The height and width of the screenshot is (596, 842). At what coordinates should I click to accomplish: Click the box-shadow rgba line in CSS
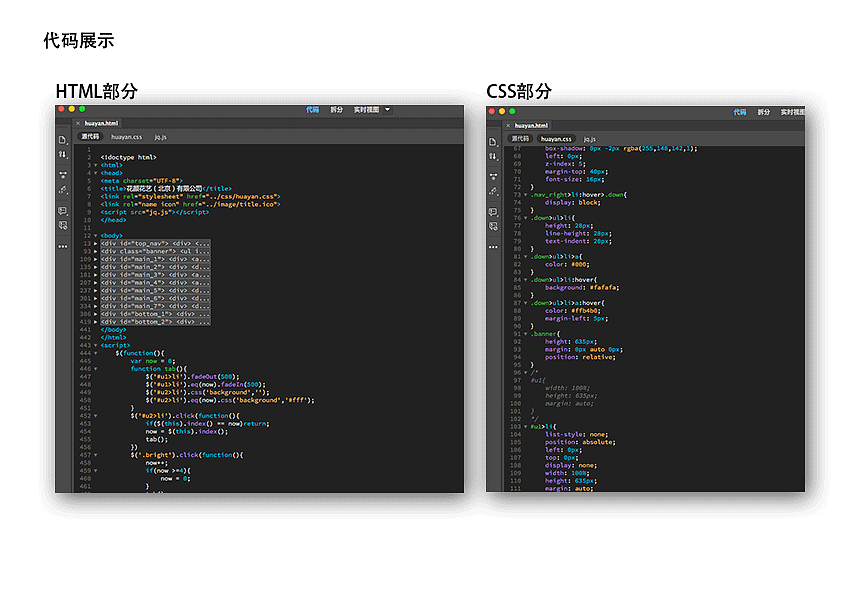pyautogui.click(x=621, y=148)
